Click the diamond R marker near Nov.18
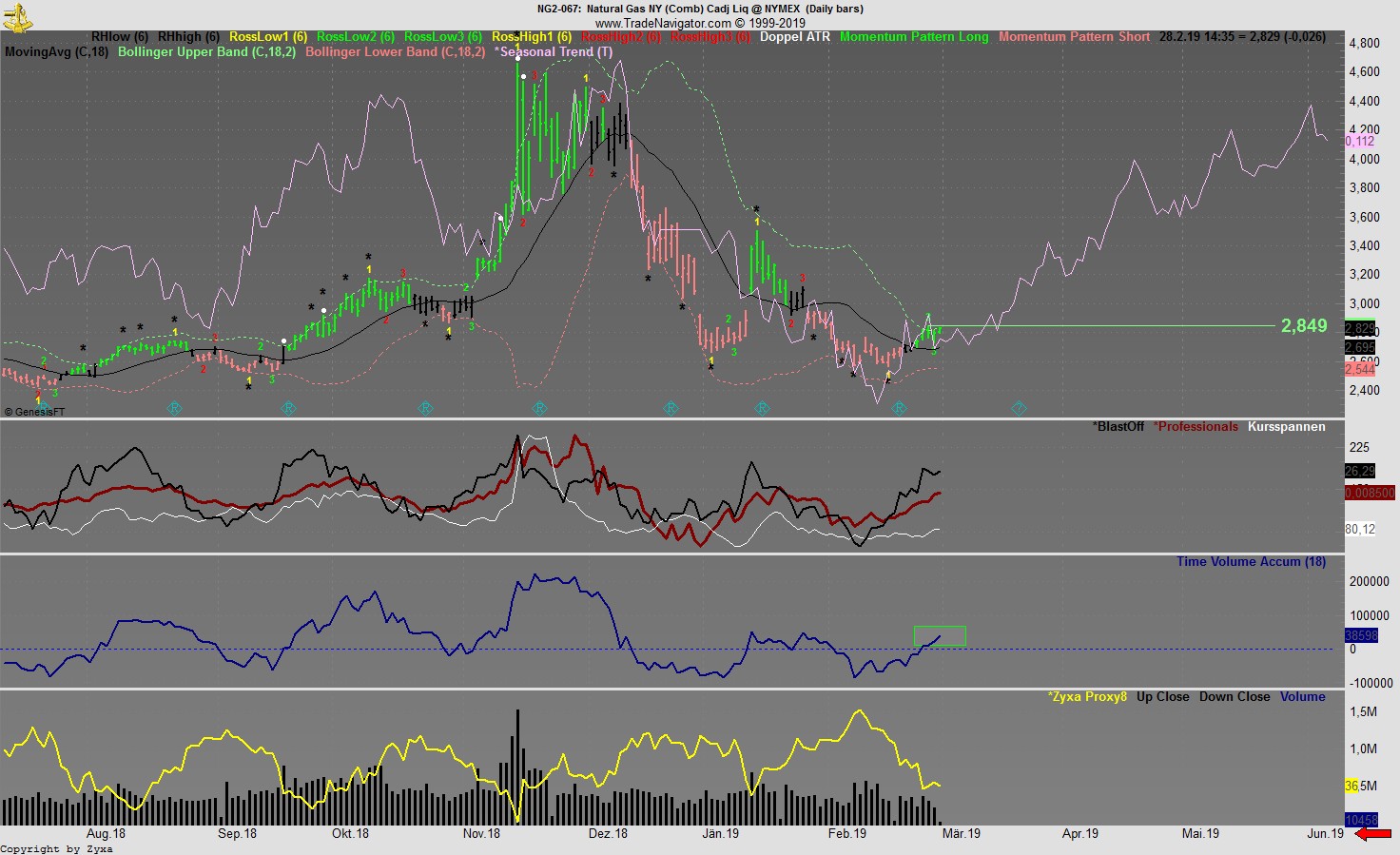Screen dimensions: 1400x855 541,408
